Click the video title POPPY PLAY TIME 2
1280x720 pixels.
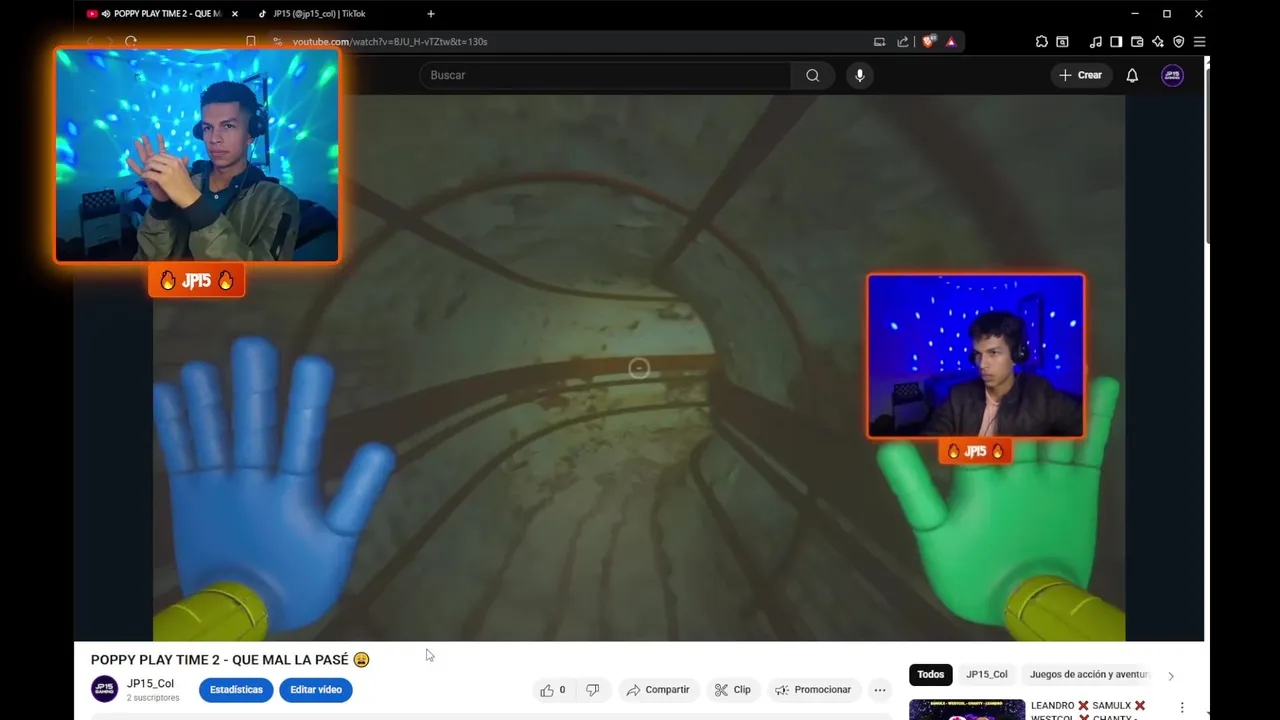tap(230, 660)
